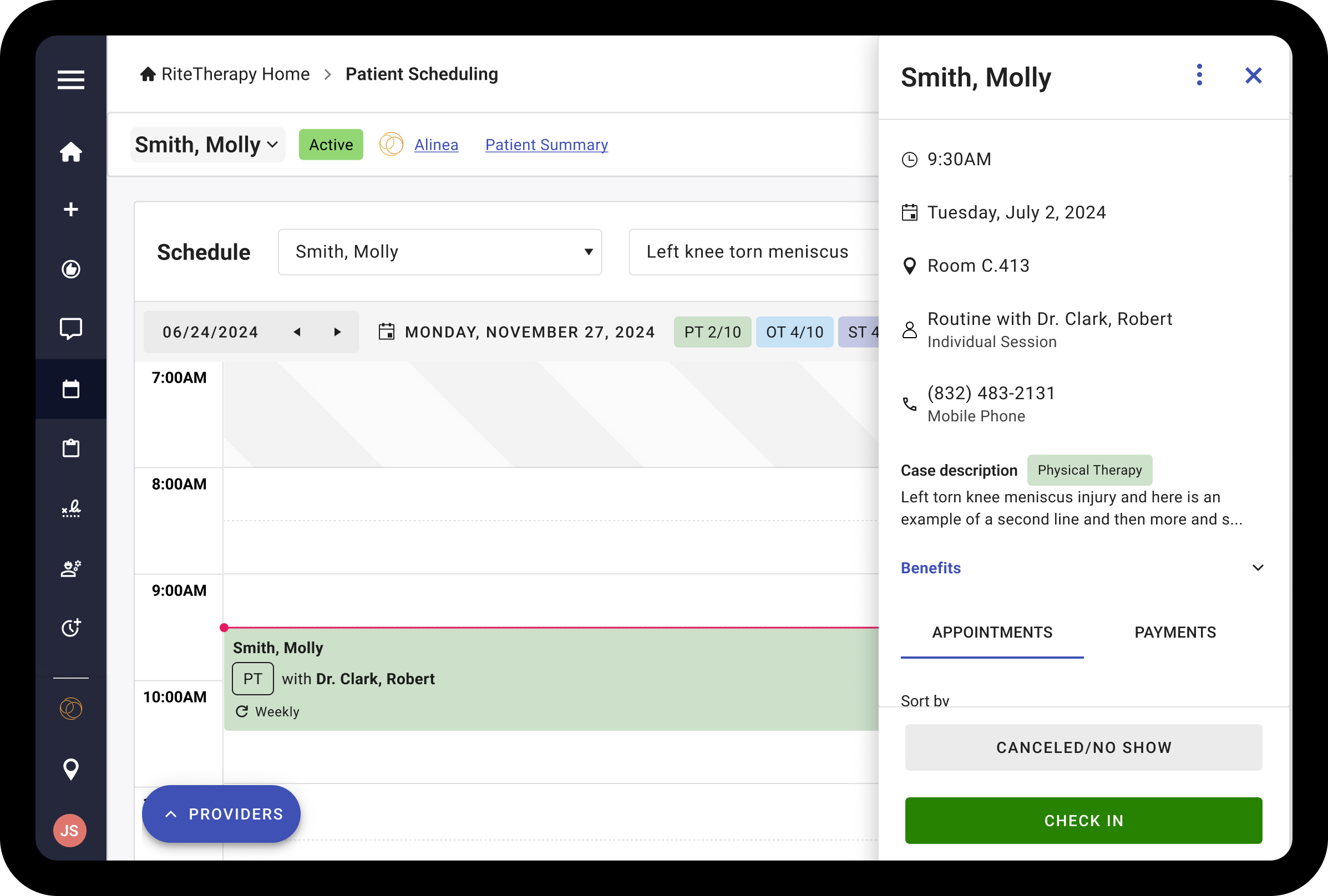Click the MONDAY, NOVEMBER 27, 2024 date label
The height and width of the screenshot is (896, 1328).
[x=530, y=332]
